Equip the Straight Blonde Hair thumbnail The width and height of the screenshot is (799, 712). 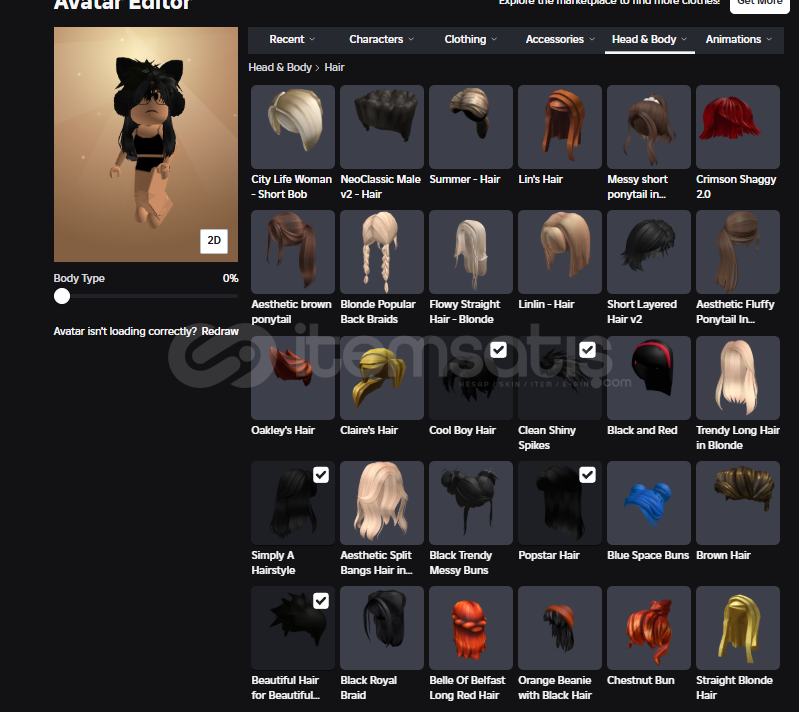pyautogui.click(x=737, y=628)
